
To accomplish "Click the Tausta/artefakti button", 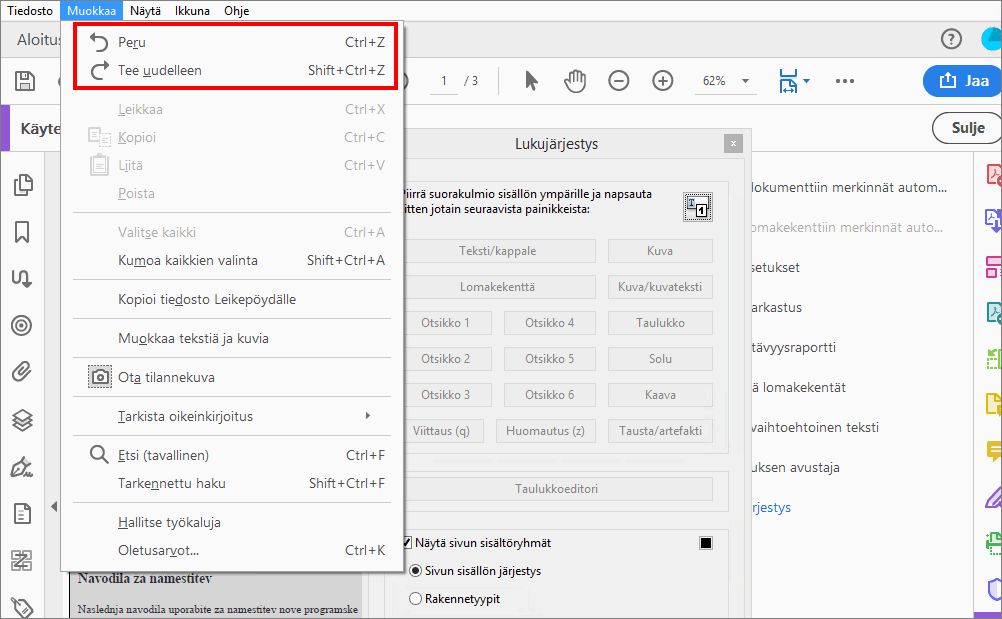I will click(660, 431).
